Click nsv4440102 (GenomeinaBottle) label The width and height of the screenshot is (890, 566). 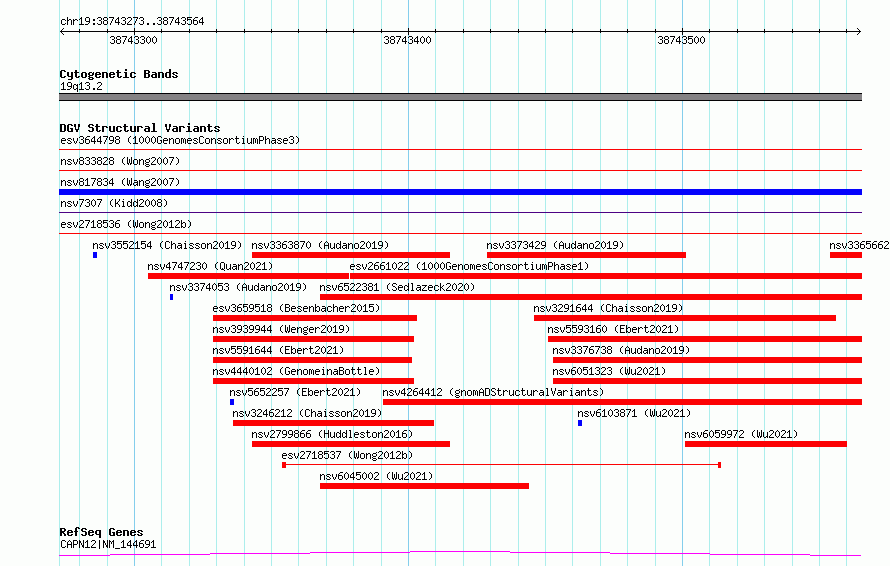296,371
